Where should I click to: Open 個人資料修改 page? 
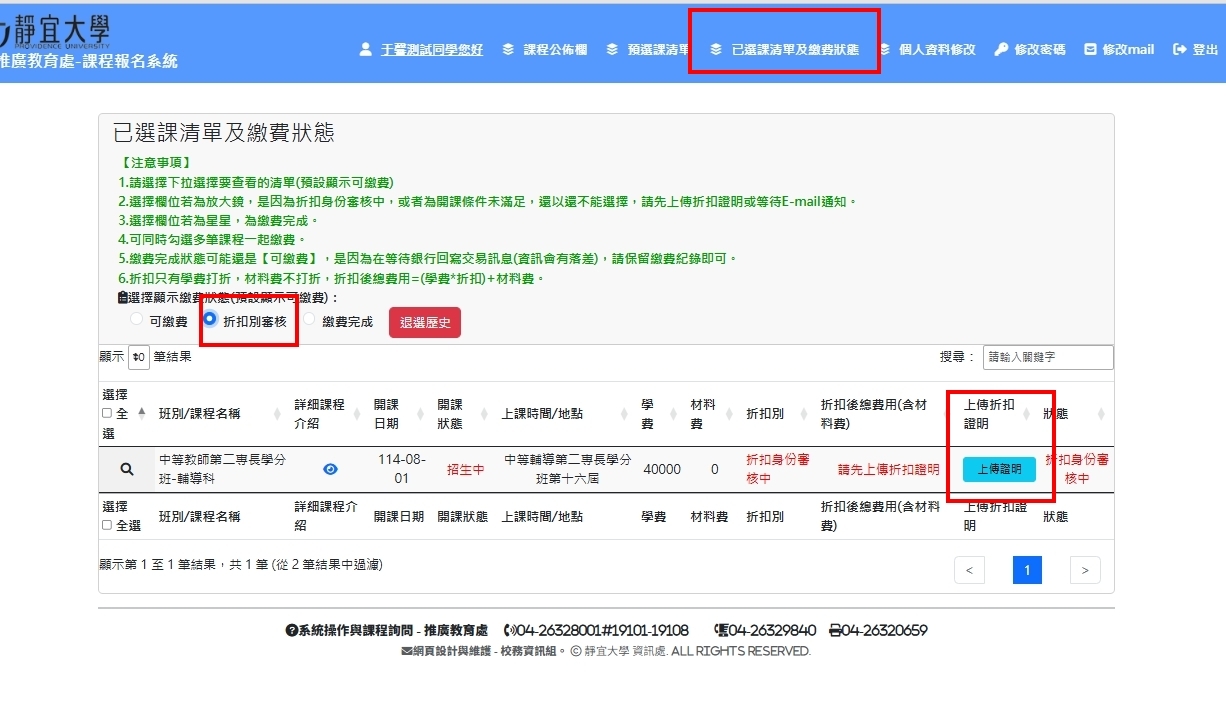(x=927, y=49)
